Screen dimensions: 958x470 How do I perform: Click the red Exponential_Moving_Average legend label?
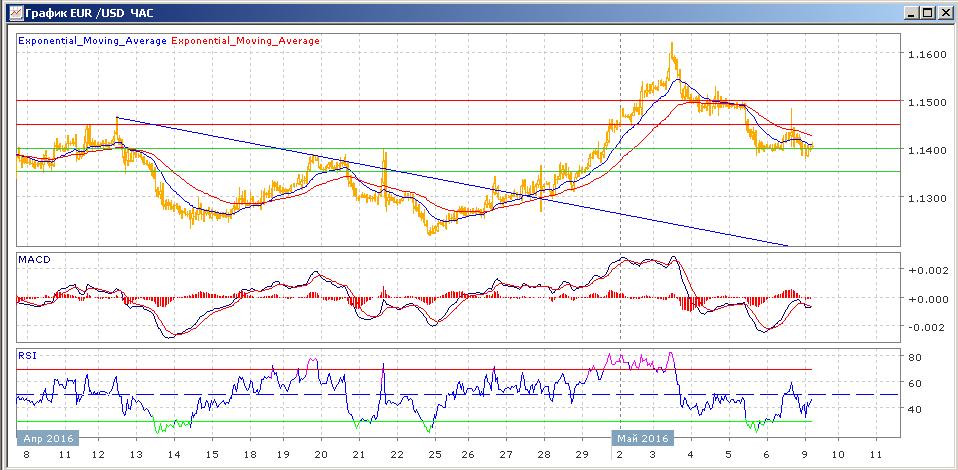(245, 41)
